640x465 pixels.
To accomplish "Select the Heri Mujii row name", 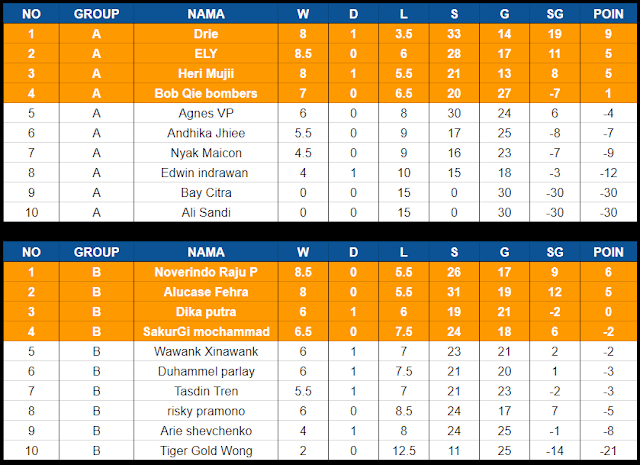I will [206, 73].
